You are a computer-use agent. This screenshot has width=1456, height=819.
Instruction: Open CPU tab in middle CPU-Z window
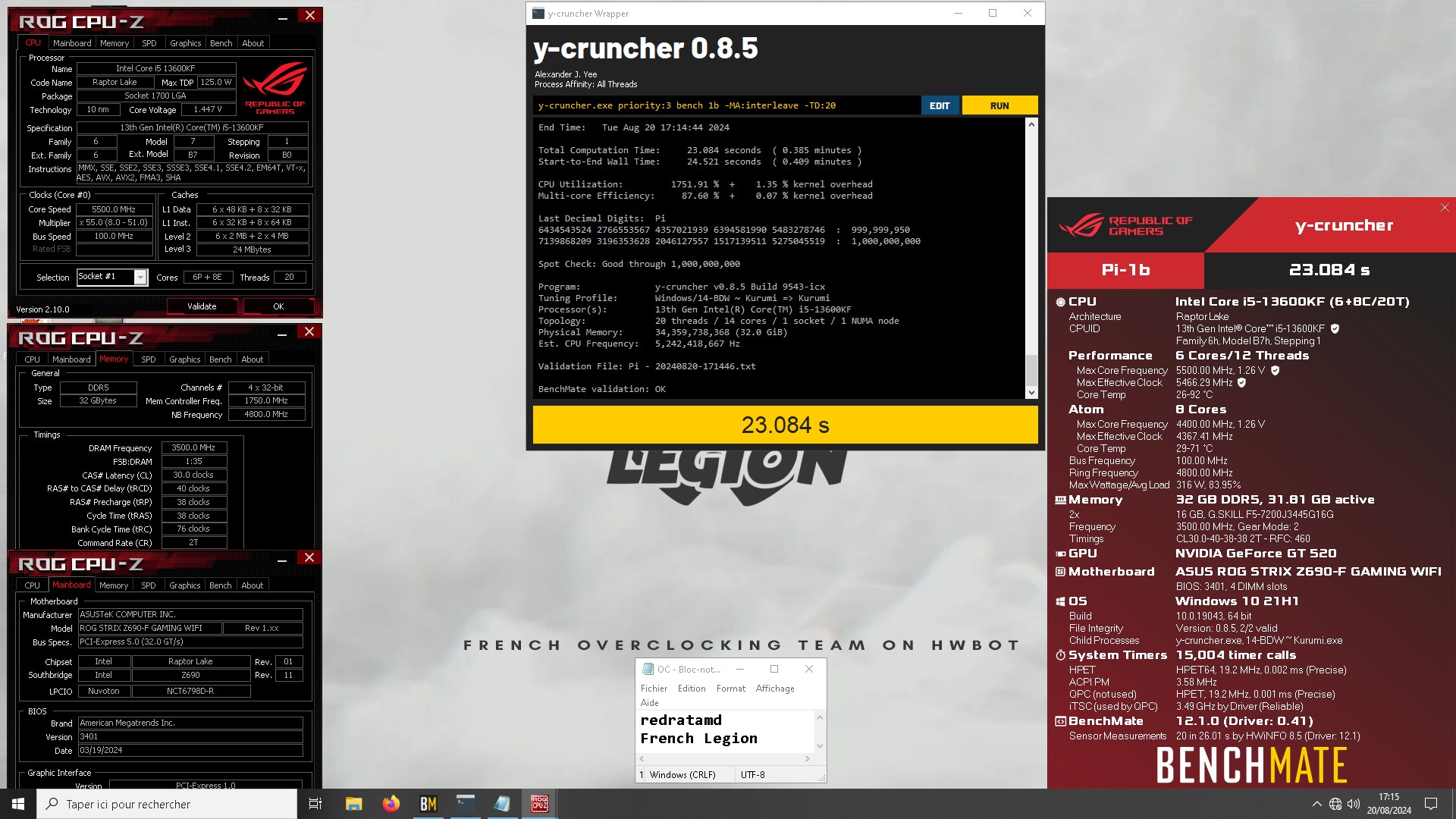pos(32,359)
